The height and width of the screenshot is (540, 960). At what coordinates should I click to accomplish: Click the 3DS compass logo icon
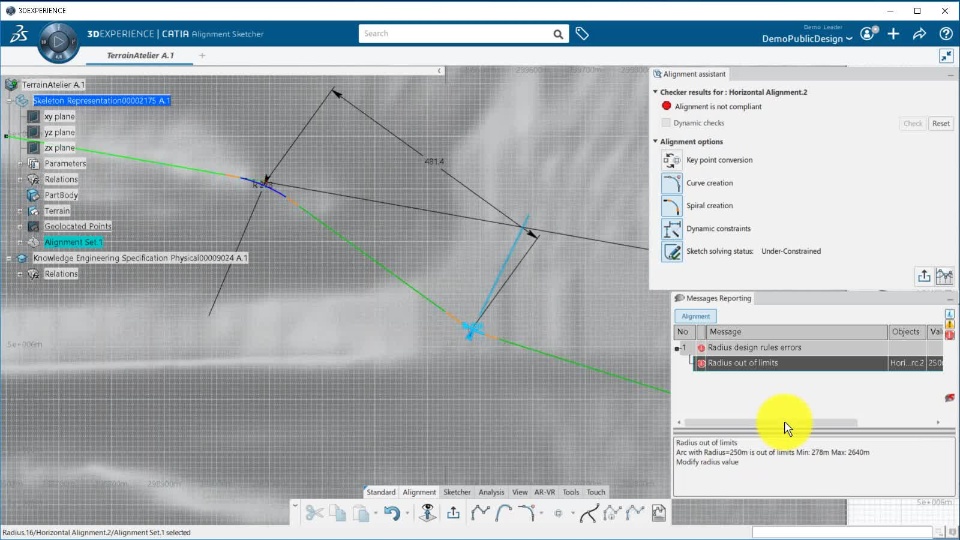[x=18, y=34]
